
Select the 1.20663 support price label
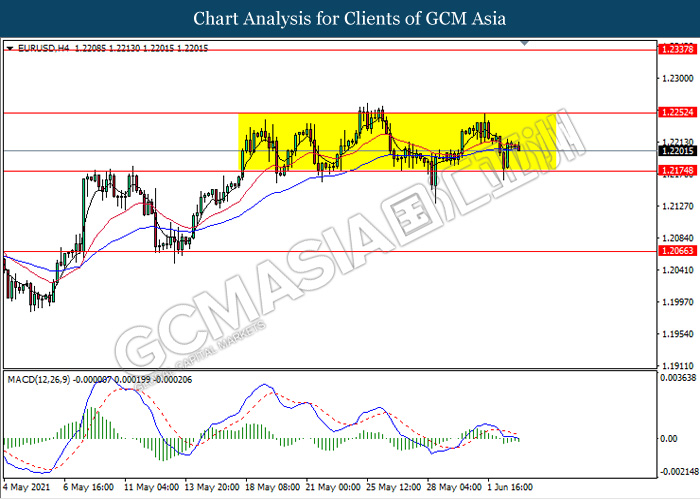pyautogui.click(x=677, y=250)
